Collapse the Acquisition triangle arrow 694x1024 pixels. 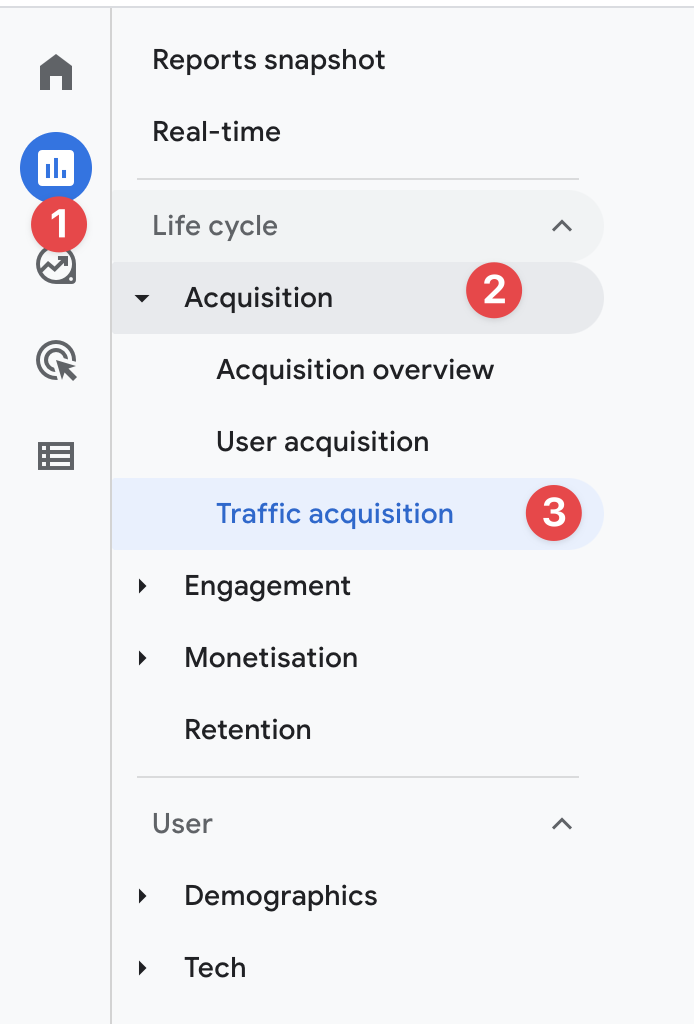[x=142, y=298]
